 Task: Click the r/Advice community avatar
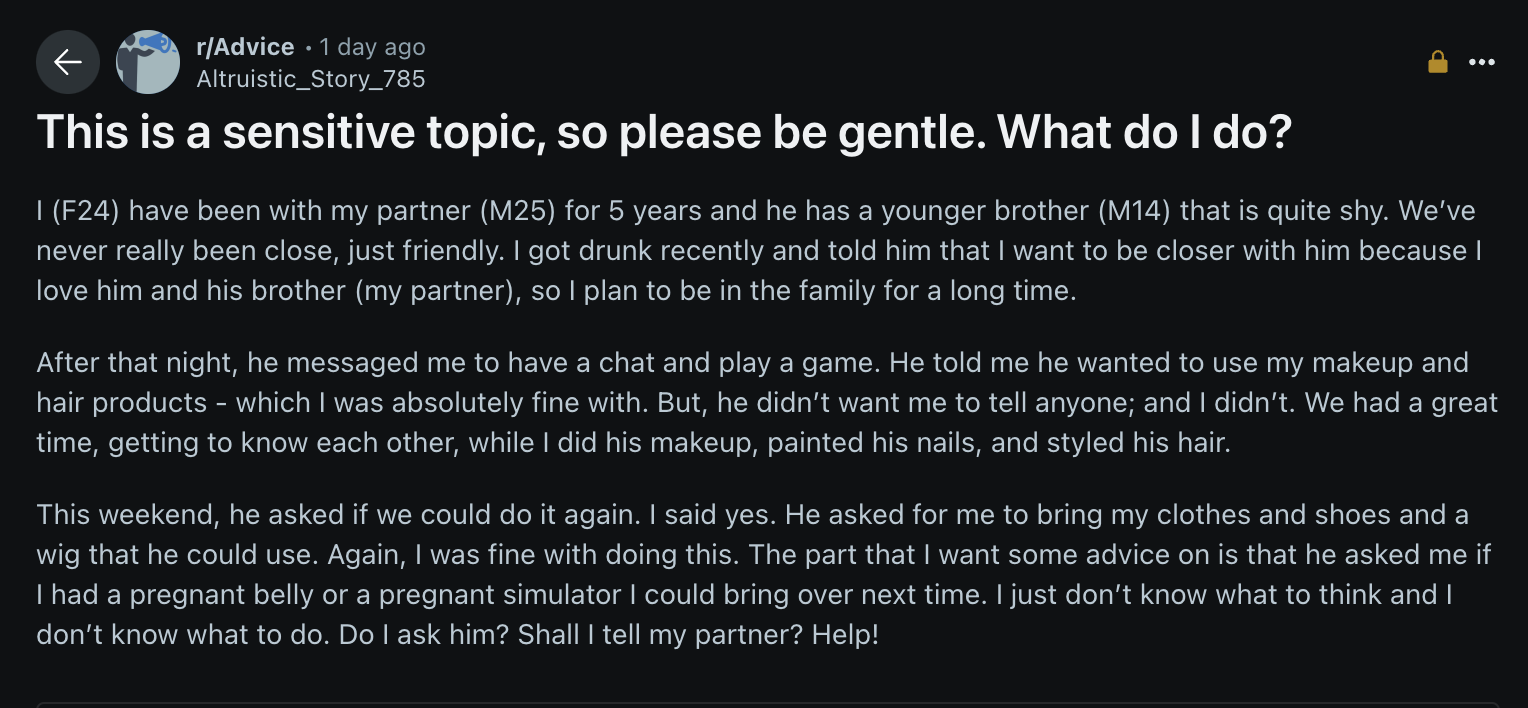click(x=148, y=62)
